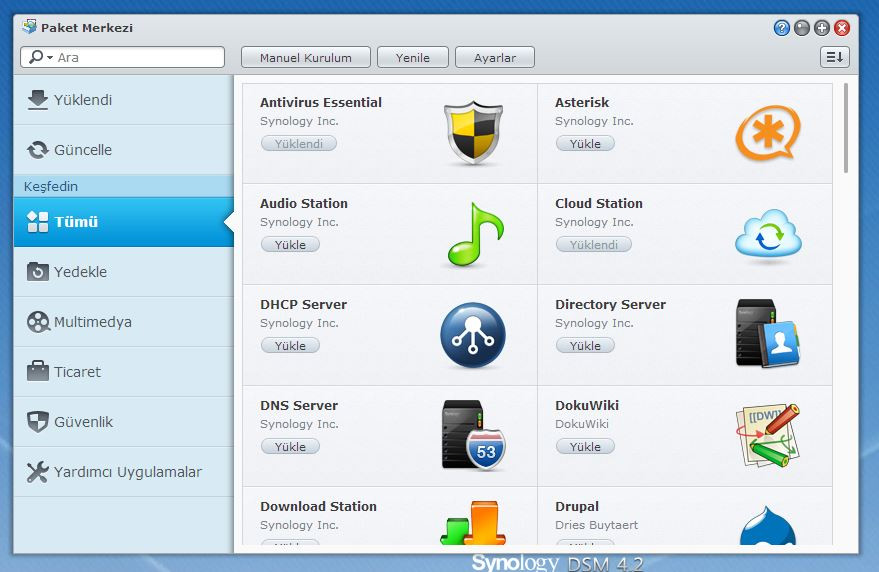The image size is (879, 572).
Task: Select the Cloud Station cloud icon
Action: (x=768, y=235)
